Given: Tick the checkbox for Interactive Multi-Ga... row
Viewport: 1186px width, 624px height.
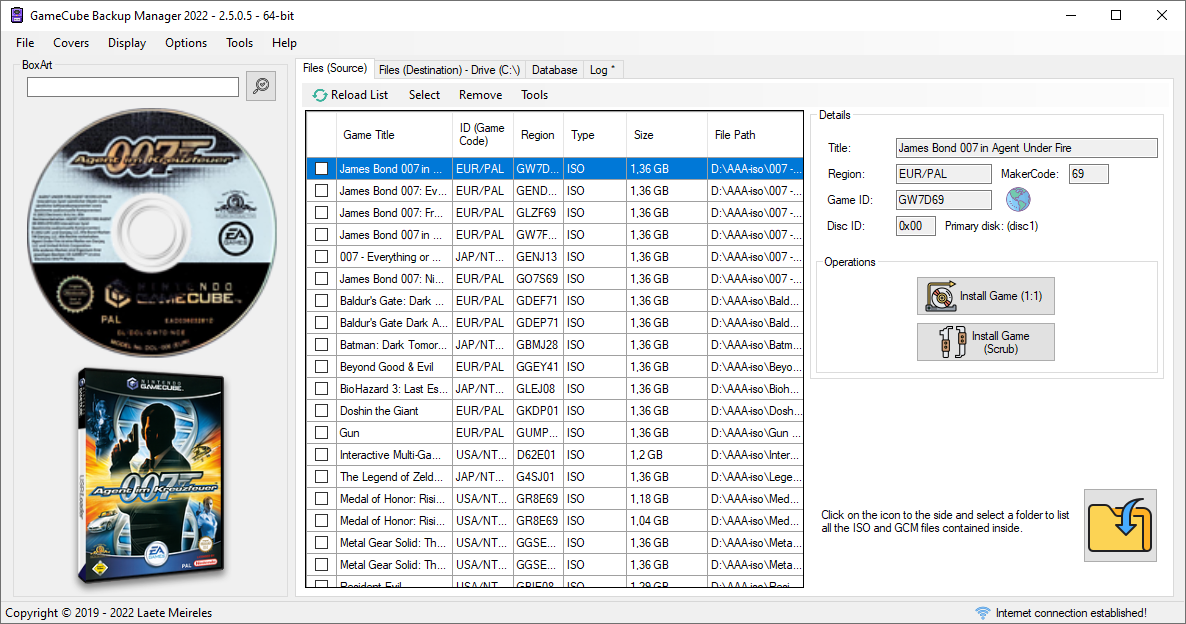Looking at the screenshot, I should (x=321, y=454).
